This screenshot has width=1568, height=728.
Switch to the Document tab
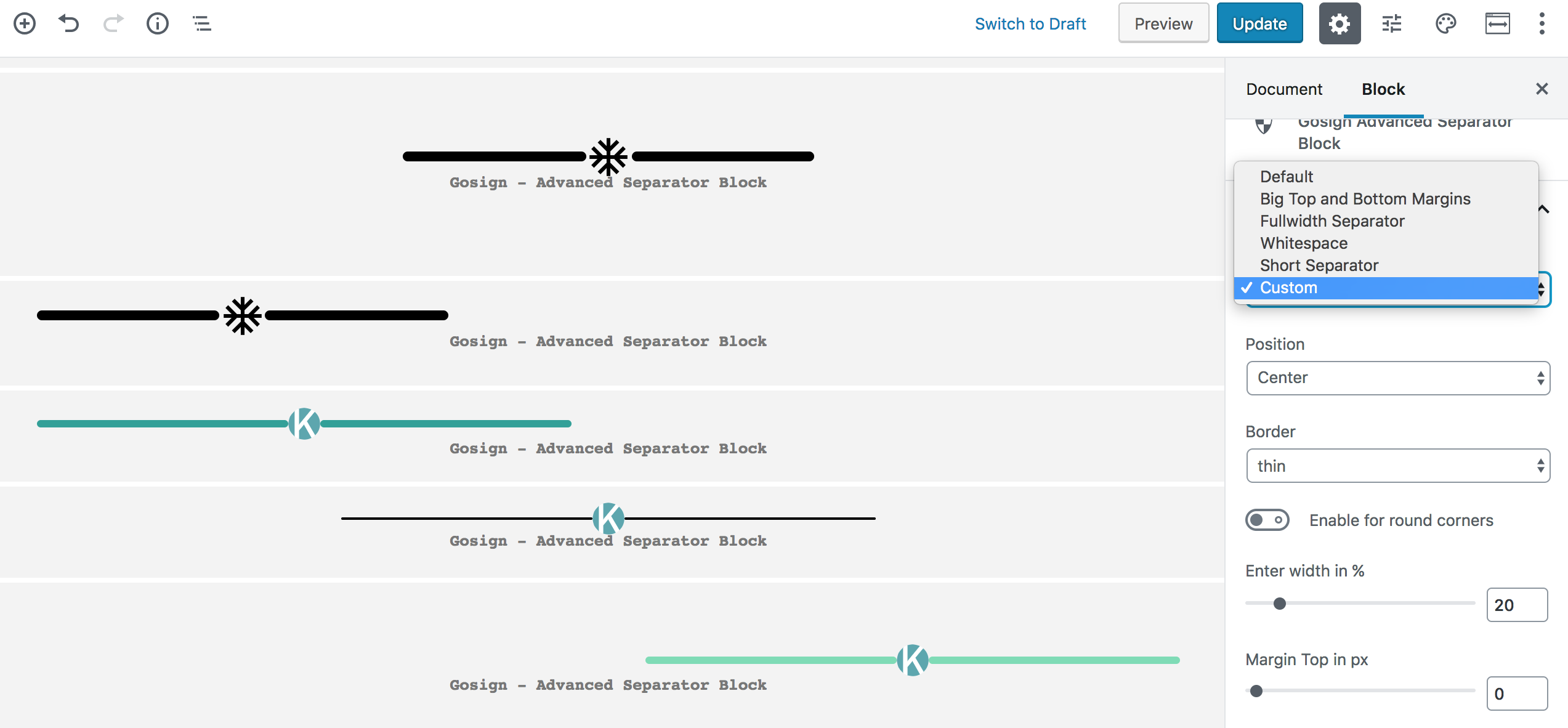[1284, 89]
